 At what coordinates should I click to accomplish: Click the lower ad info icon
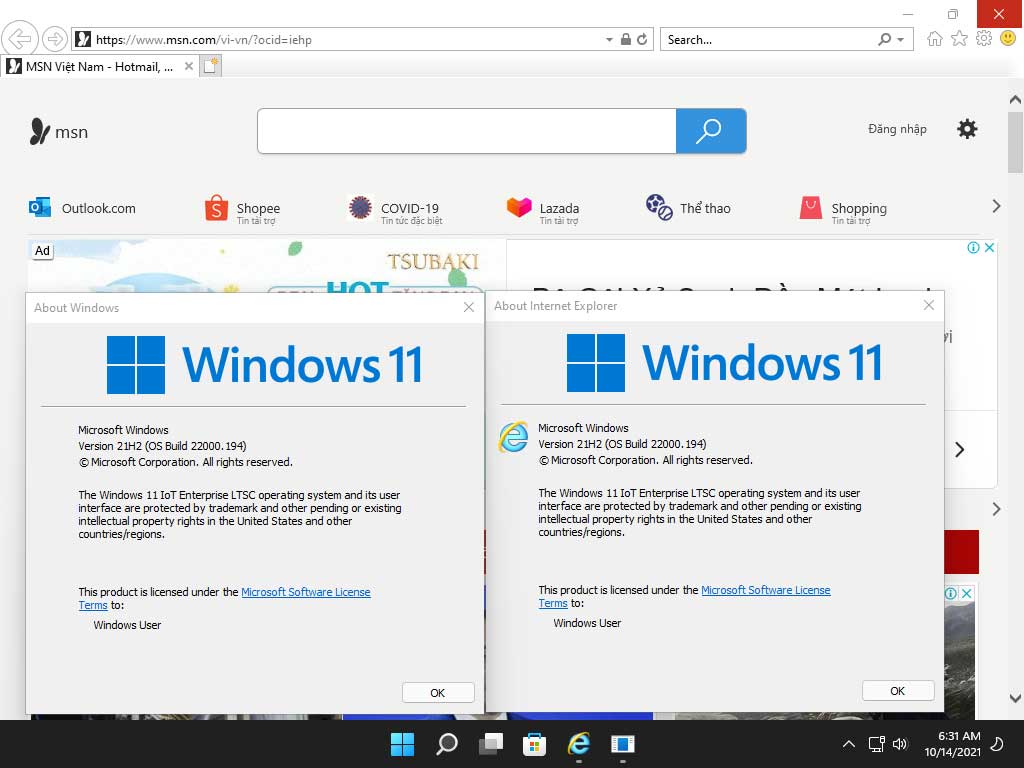[x=951, y=593]
